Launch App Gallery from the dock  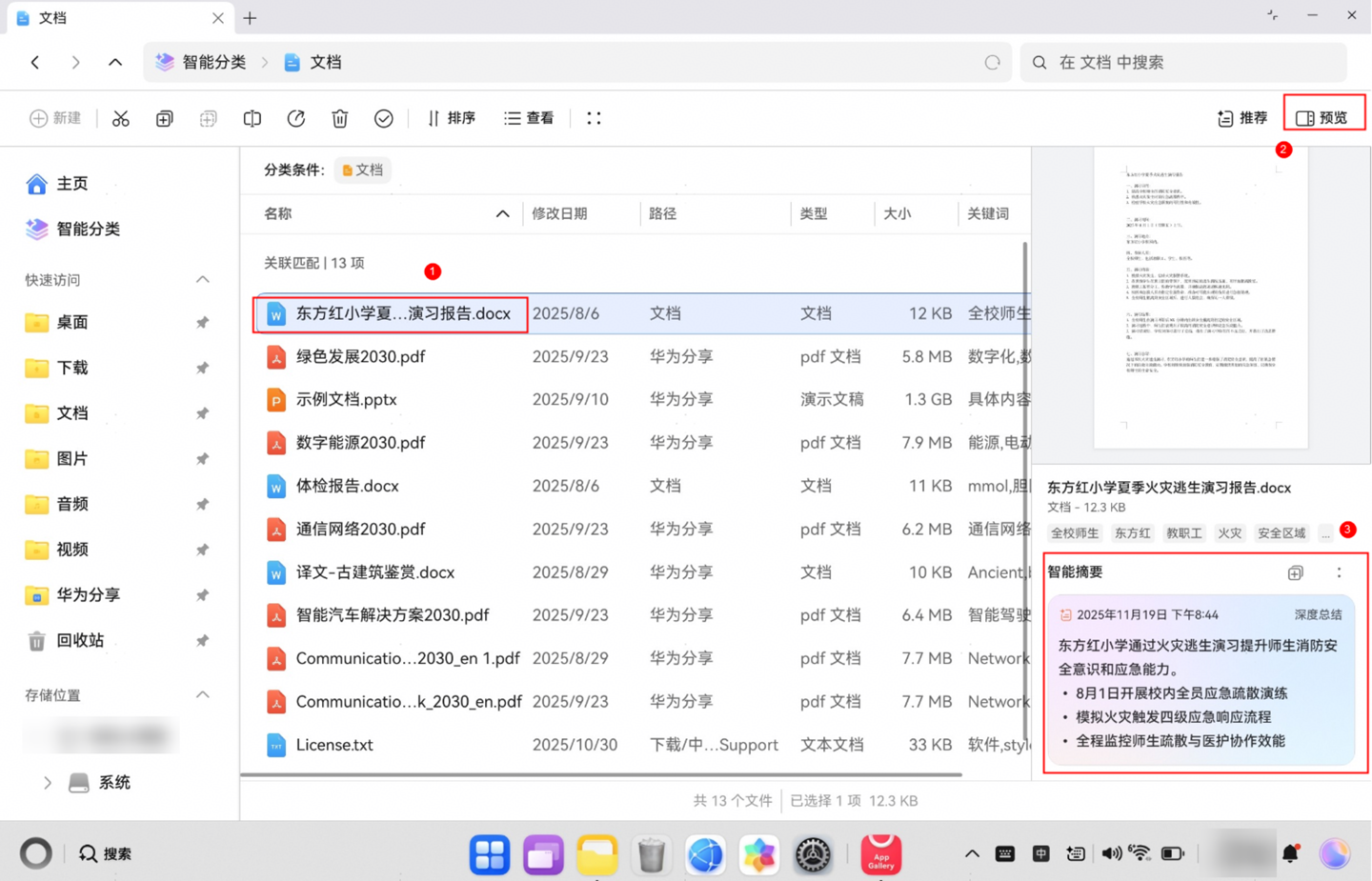click(881, 853)
